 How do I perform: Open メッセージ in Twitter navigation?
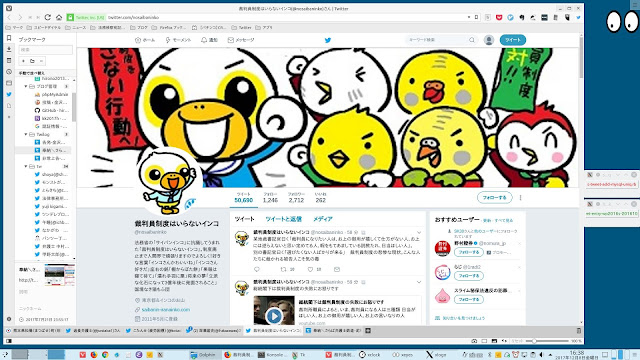[241, 40]
